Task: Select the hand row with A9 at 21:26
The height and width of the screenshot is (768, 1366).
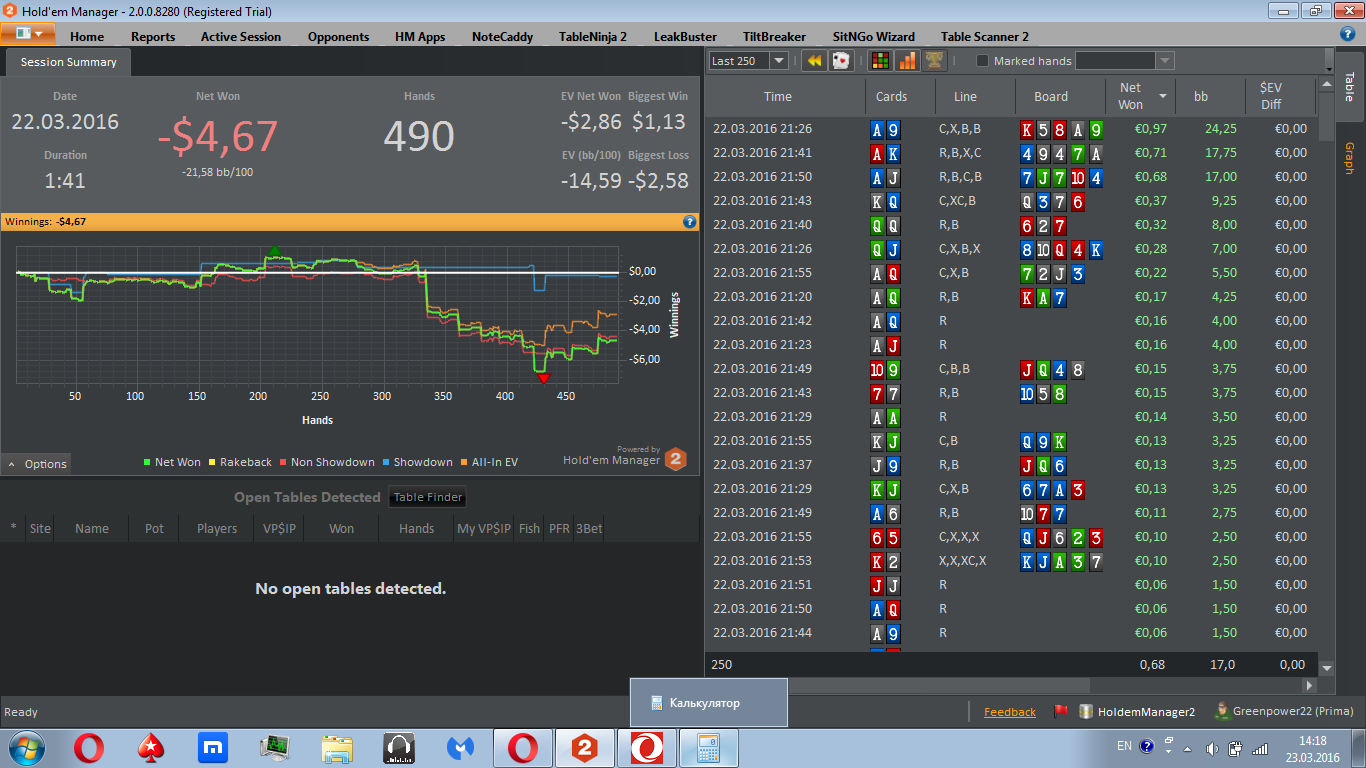Action: pyautogui.click(x=1012, y=129)
